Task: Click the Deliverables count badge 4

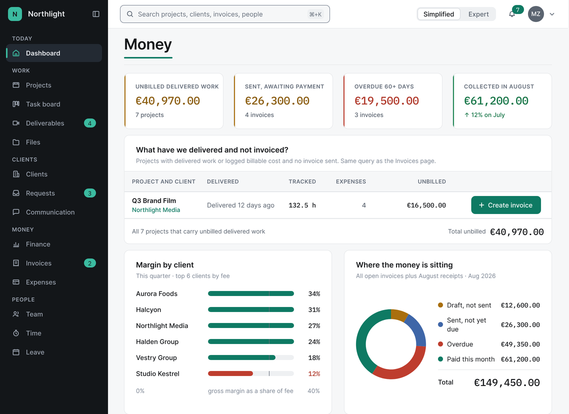Action: coord(90,123)
